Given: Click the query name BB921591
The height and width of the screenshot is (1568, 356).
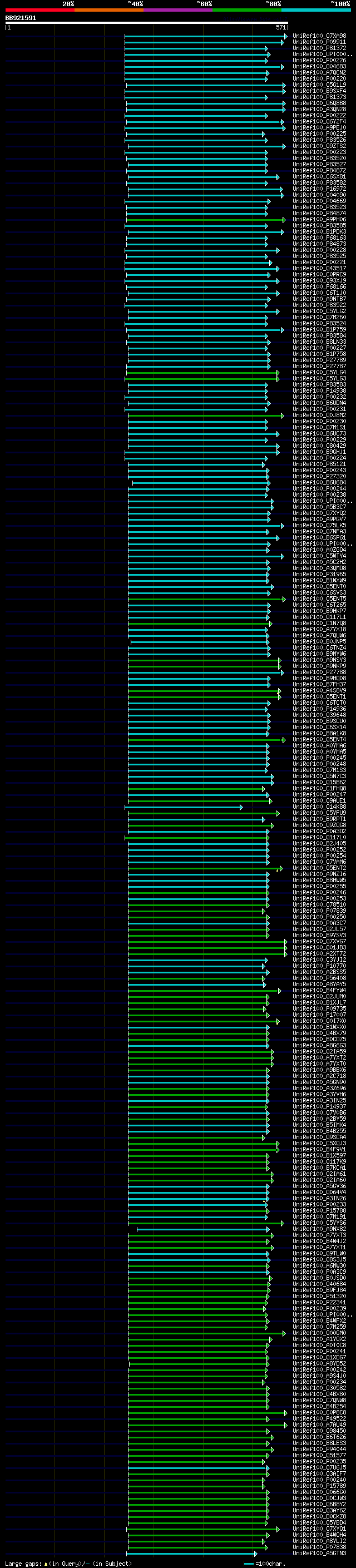Looking at the screenshot, I should point(21,18).
